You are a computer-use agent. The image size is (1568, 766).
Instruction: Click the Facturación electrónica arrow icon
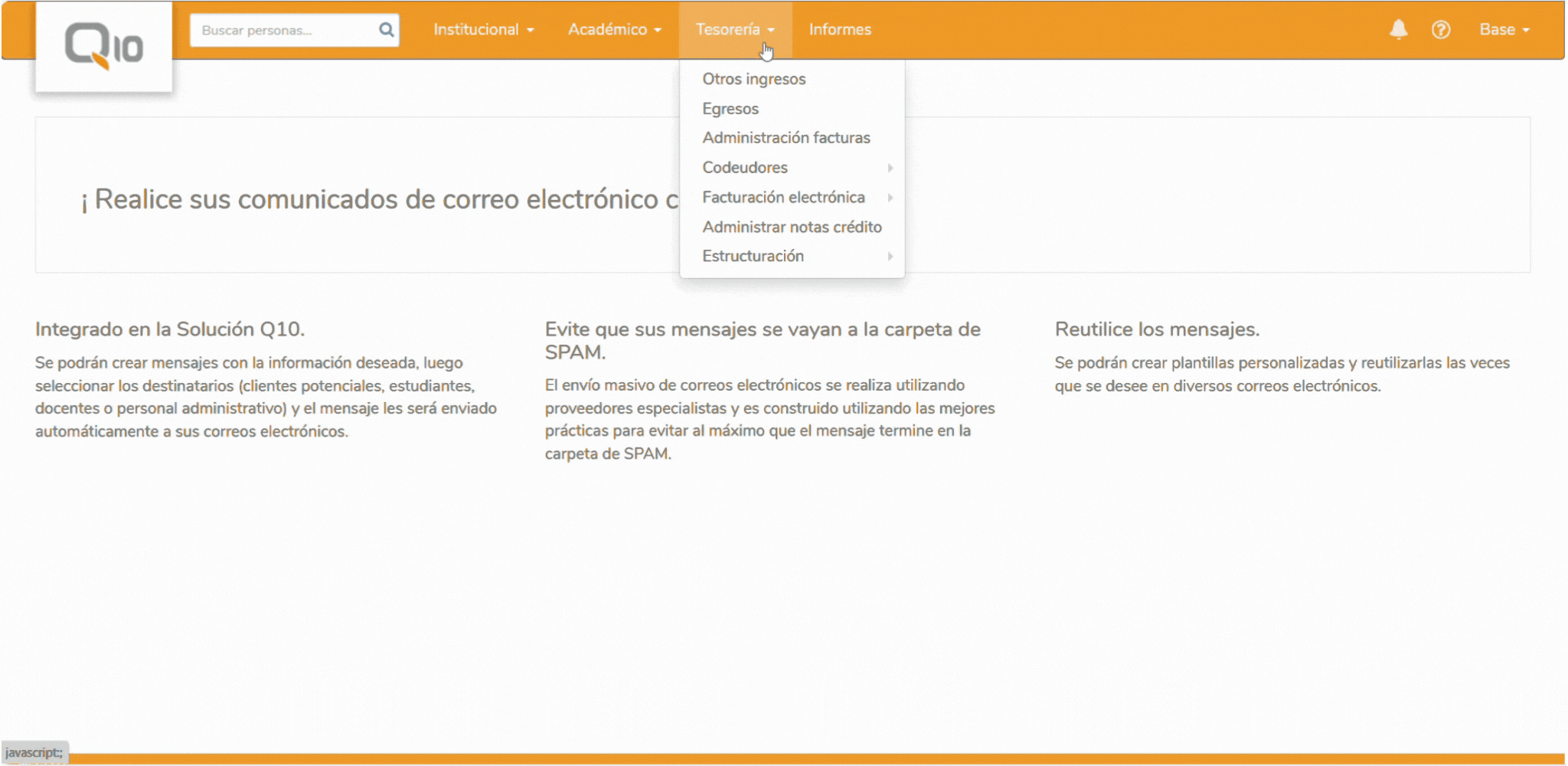890,198
